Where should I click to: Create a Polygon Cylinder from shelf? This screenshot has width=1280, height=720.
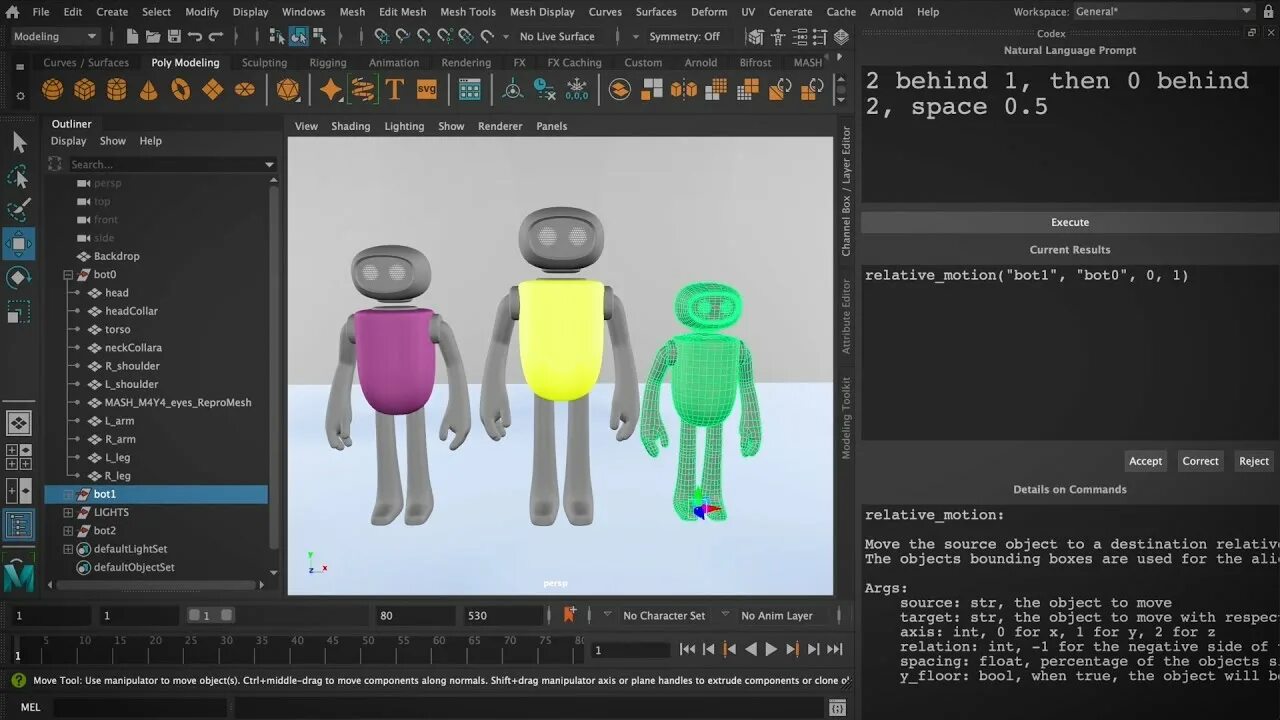tap(117, 90)
